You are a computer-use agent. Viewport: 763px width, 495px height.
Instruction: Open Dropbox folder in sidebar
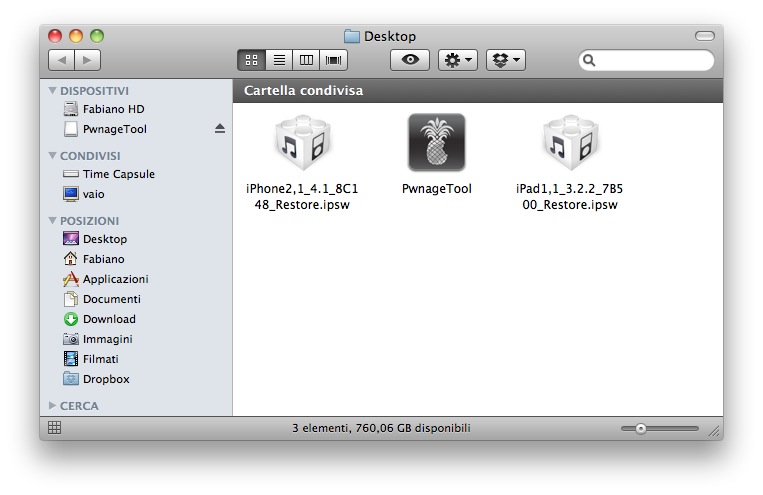[x=96, y=379]
